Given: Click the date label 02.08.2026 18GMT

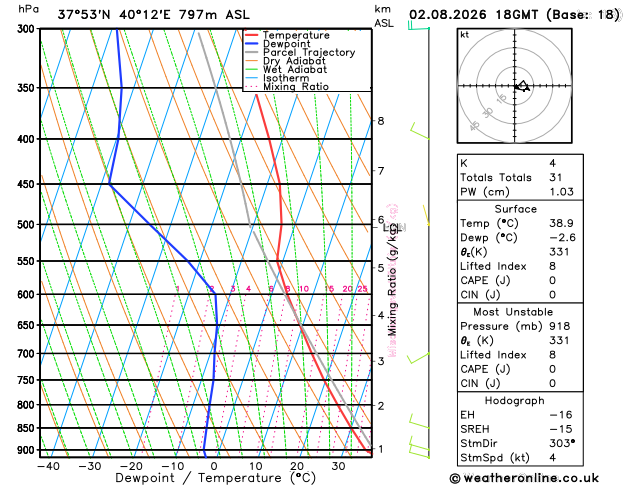Looking at the screenshot, I should tap(474, 15).
